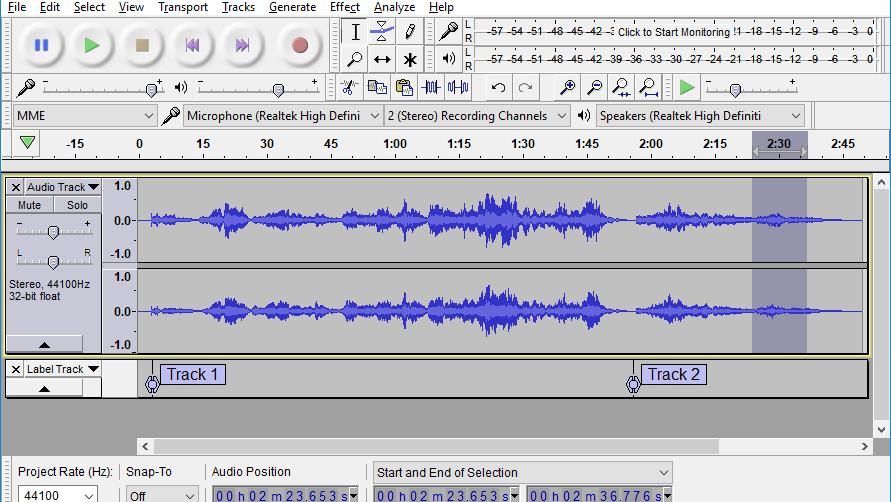This screenshot has height=502, width=891.
Task: Adjust the Audio Track gain slider
Action: click(53, 232)
